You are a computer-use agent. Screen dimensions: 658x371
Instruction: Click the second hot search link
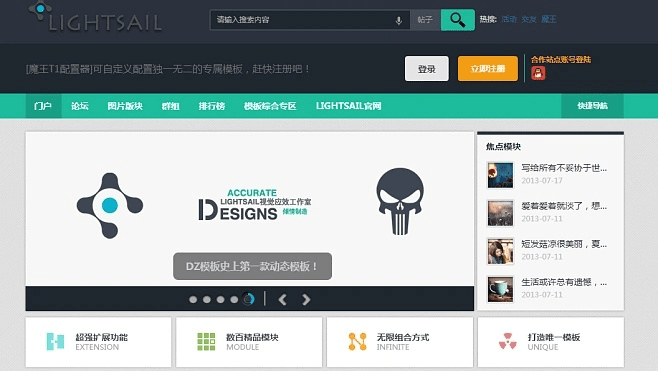tap(529, 19)
